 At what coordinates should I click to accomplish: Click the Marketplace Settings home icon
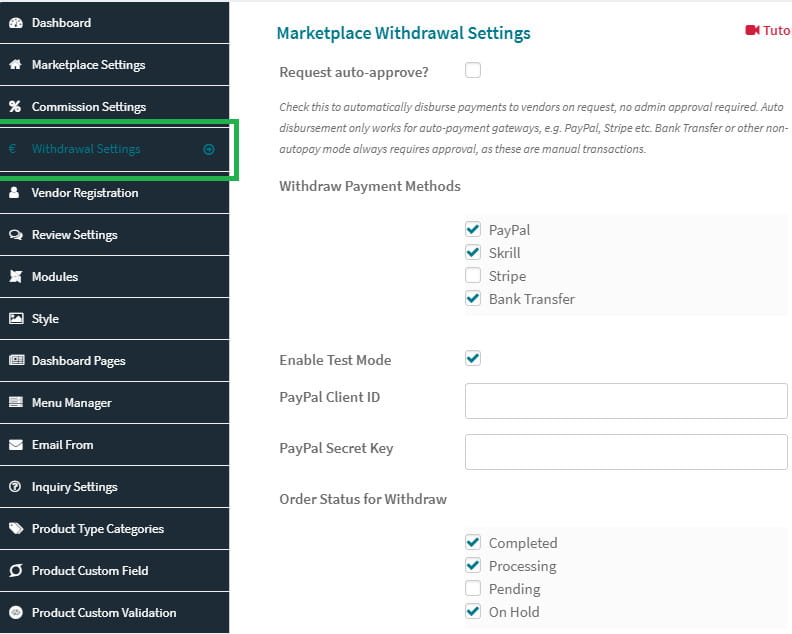16,65
